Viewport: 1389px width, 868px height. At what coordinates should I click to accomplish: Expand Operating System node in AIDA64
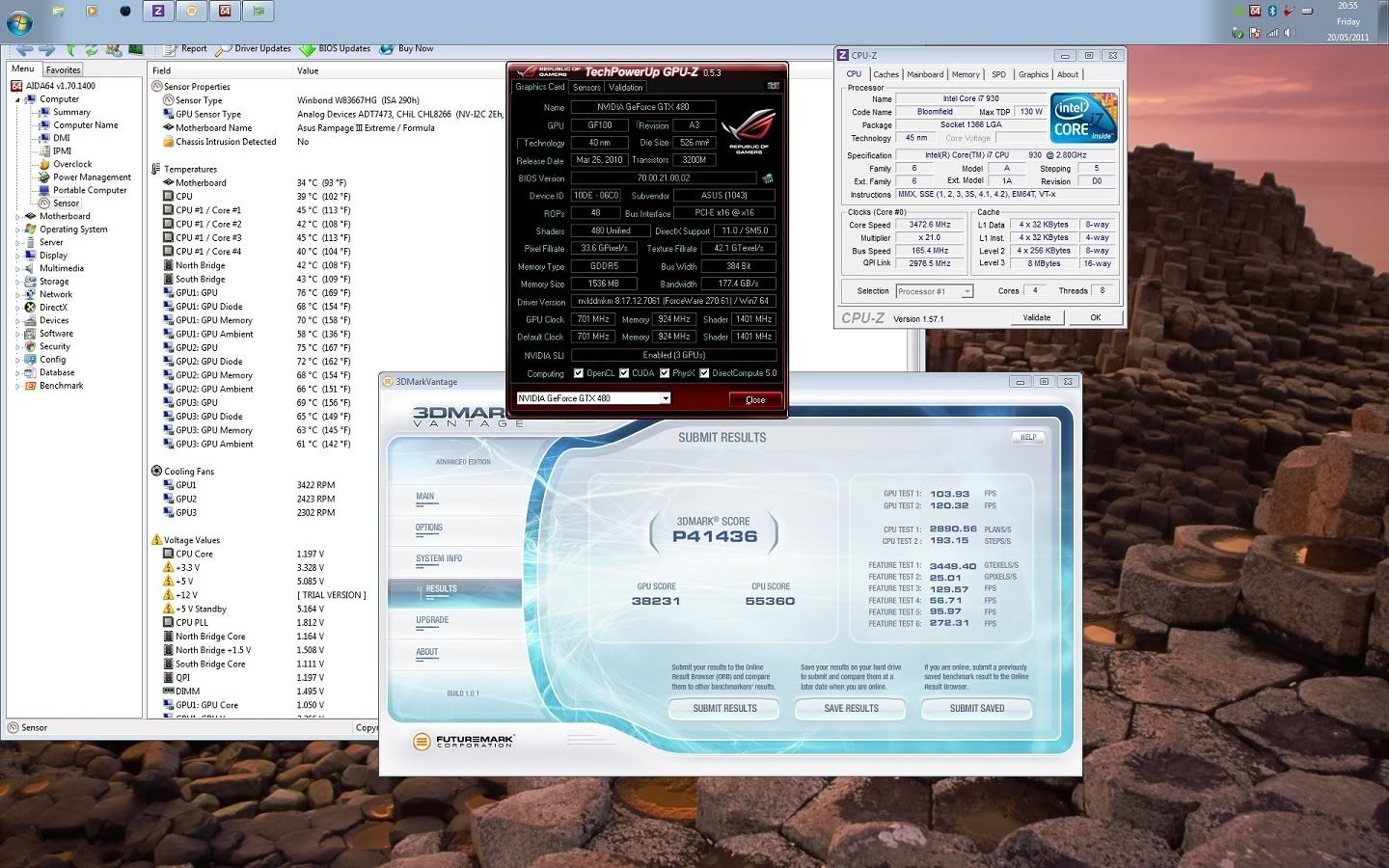(x=18, y=230)
